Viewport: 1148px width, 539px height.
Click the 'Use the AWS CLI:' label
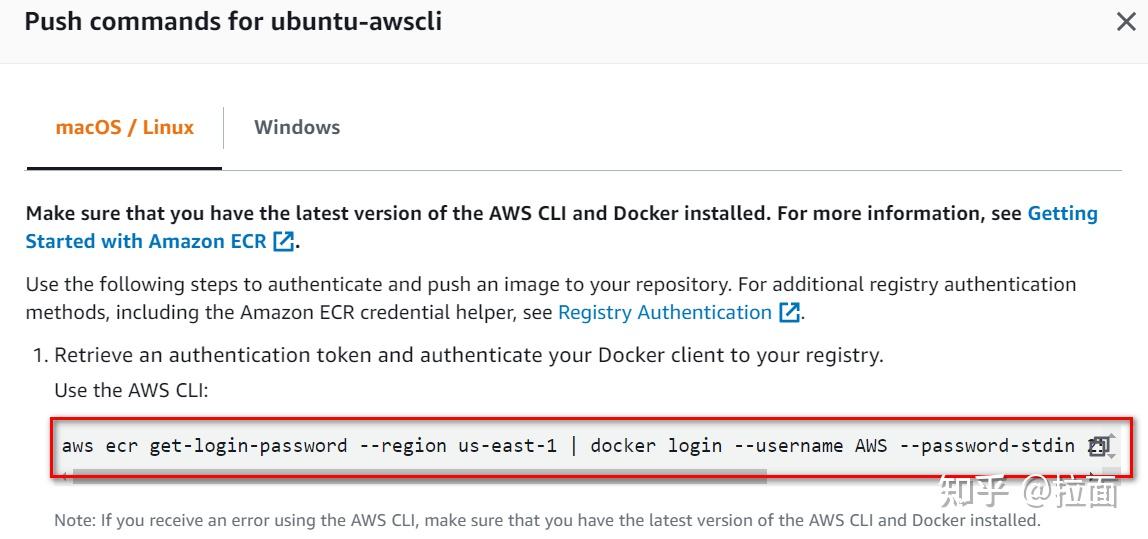(x=131, y=390)
